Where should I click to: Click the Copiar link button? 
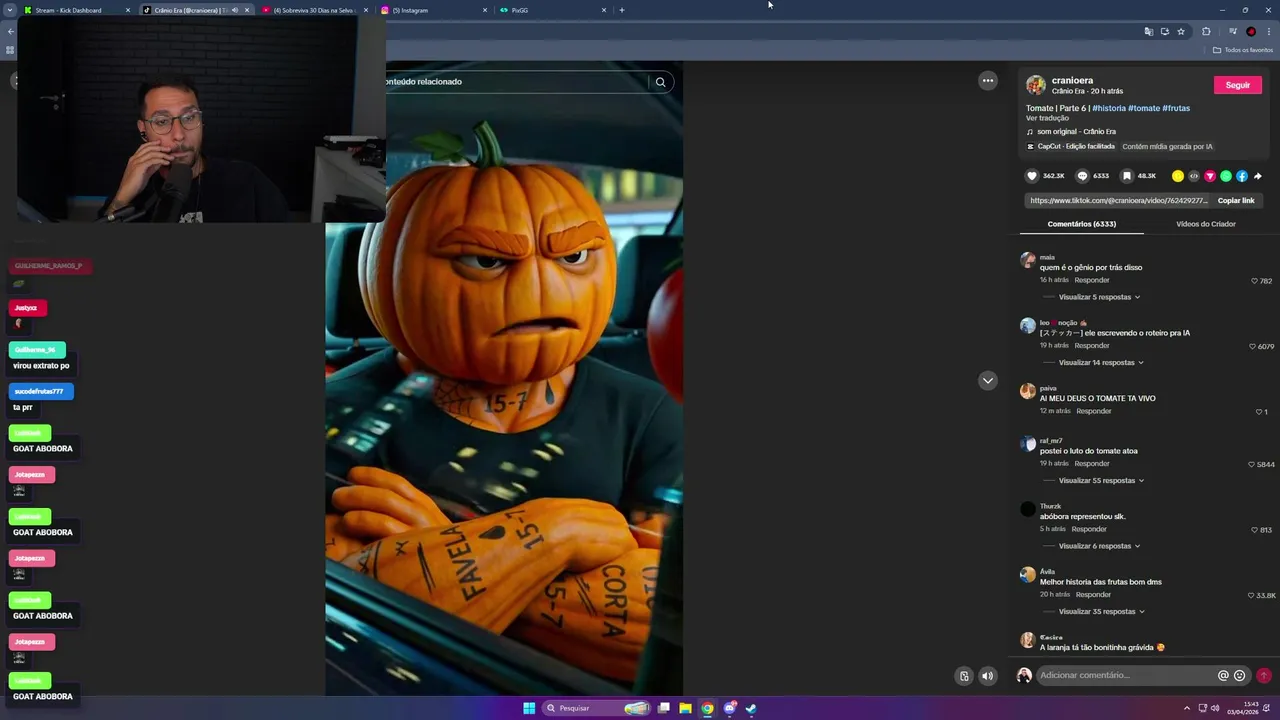pos(1236,200)
